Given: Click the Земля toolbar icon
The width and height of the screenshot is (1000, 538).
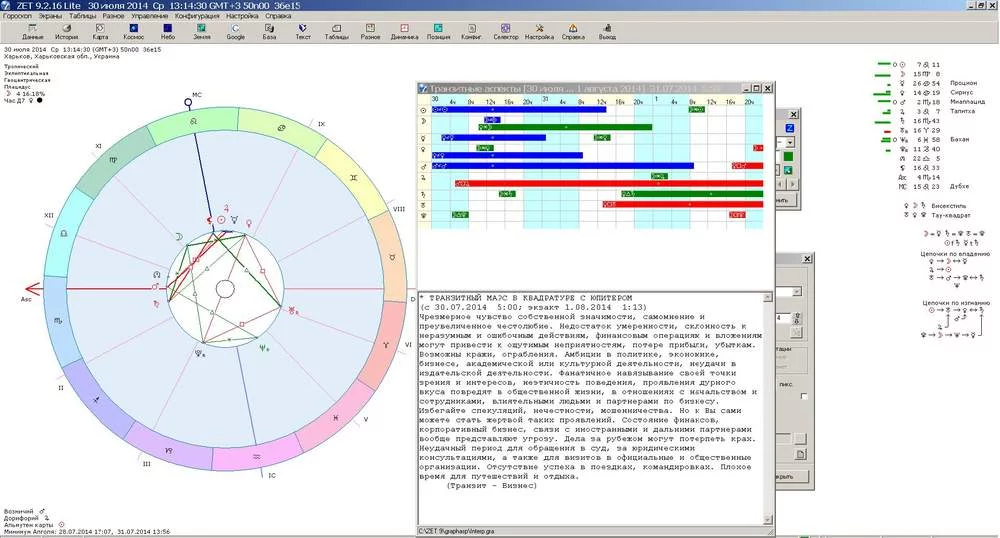Looking at the screenshot, I should click(x=201, y=31).
